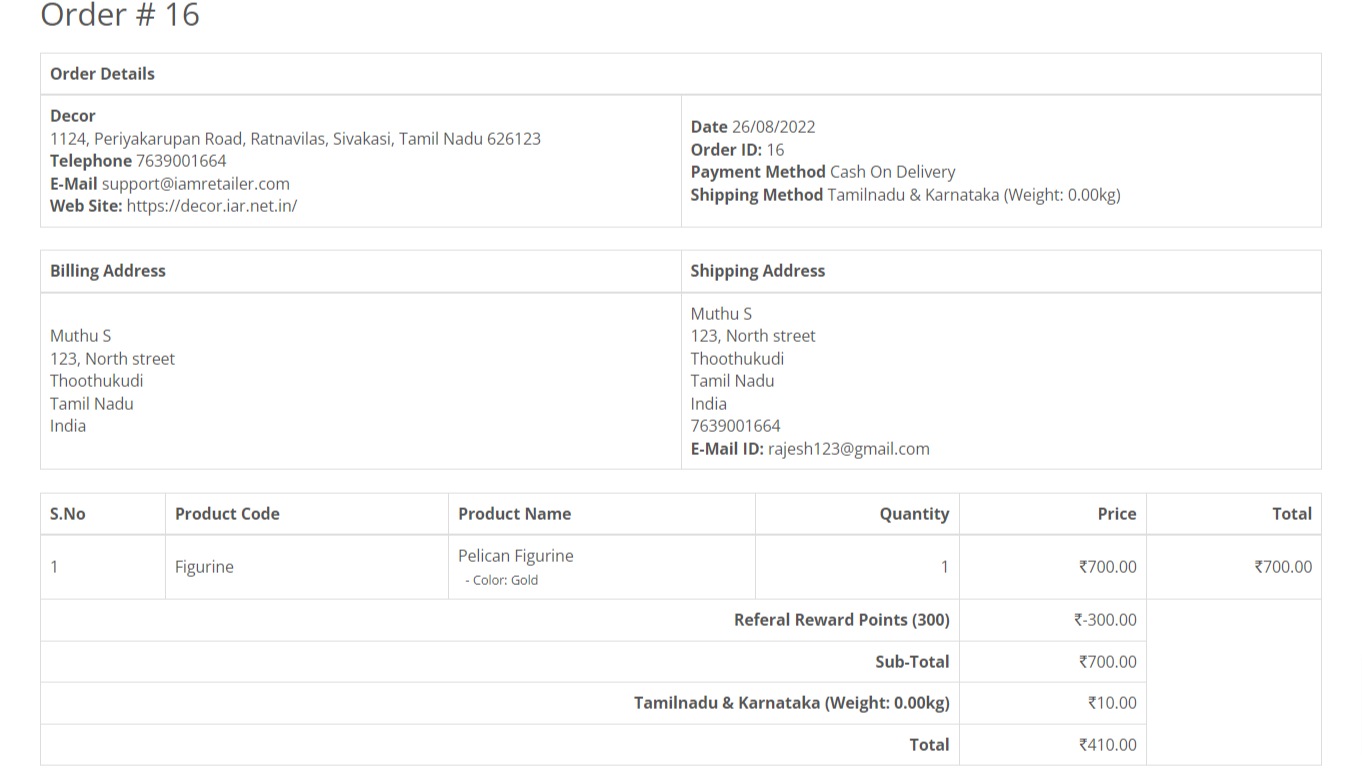
Task: Click the Quantity column header
Action: point(913,514)
